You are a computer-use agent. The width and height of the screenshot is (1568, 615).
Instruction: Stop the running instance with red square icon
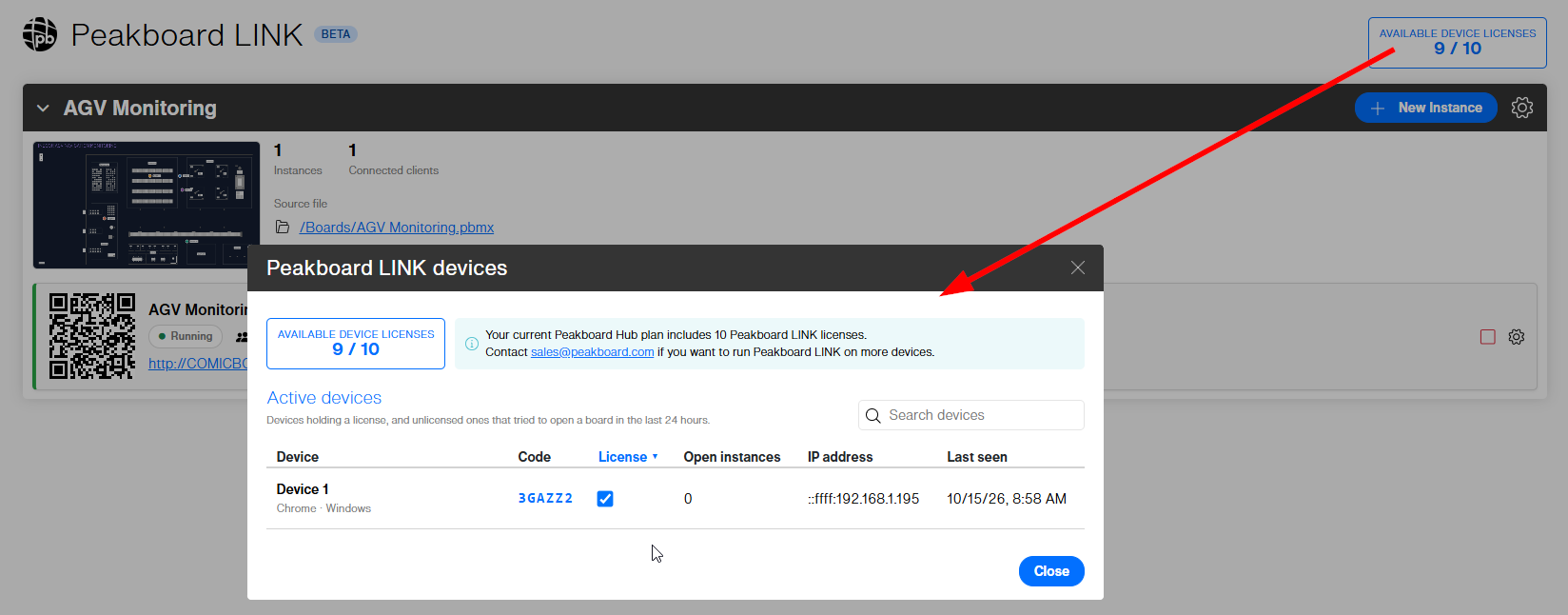(x=1488, y=337)
